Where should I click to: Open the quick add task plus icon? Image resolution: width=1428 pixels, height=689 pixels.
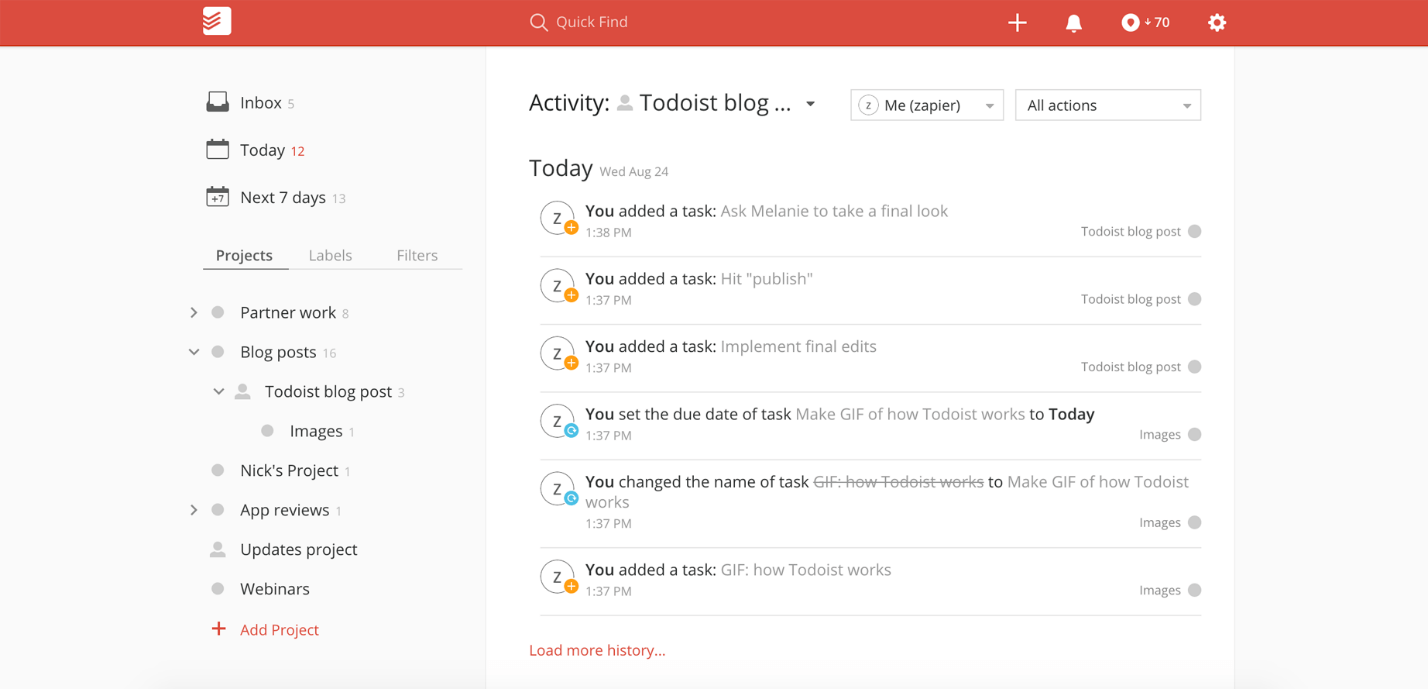[1017, 22]
